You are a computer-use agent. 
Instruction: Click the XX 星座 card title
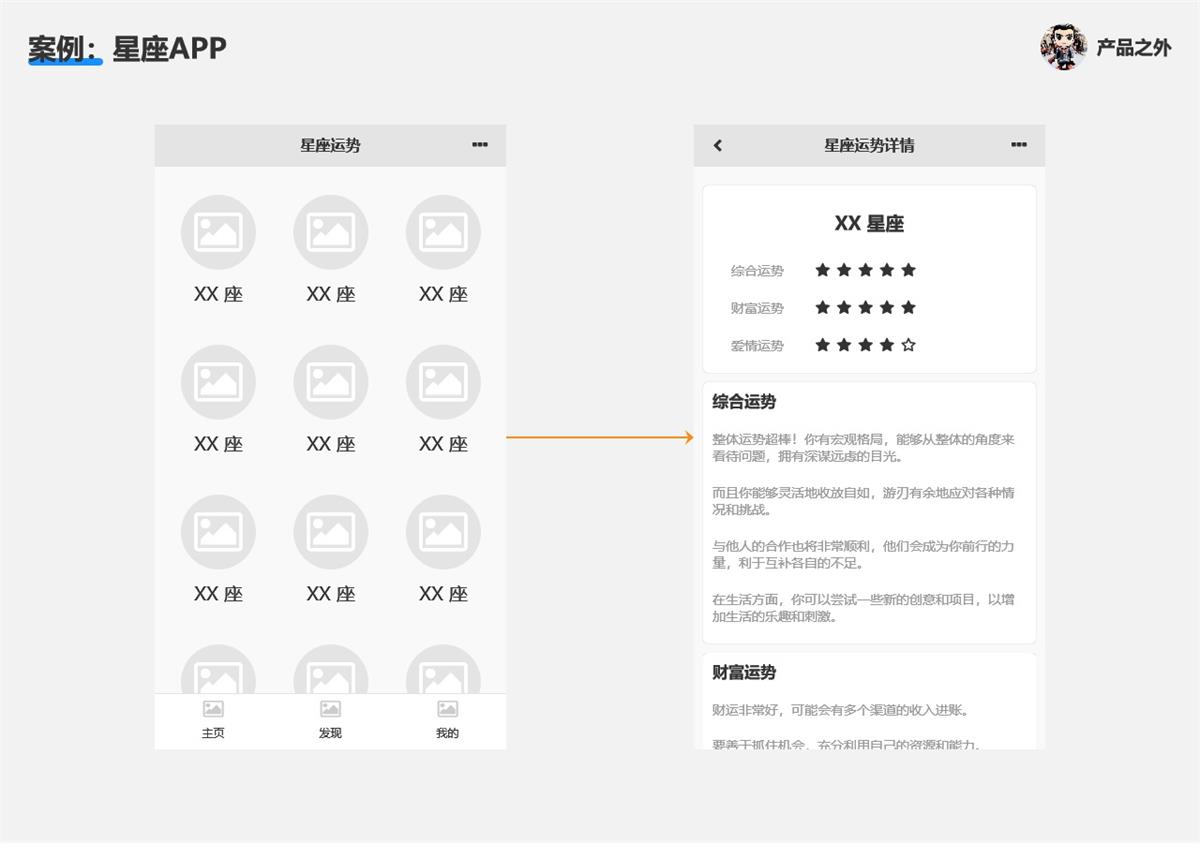pyautogui.click(x=869, y=224)
